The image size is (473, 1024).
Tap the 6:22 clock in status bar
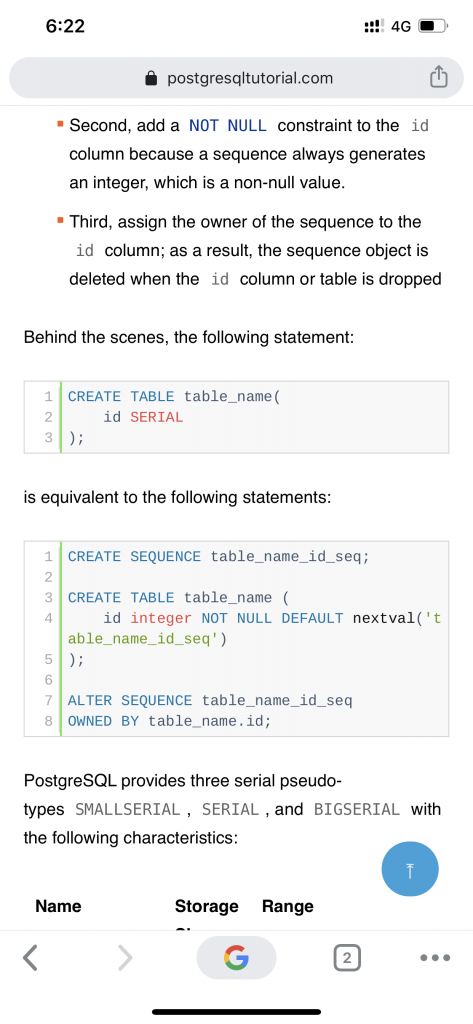[65, 26]
